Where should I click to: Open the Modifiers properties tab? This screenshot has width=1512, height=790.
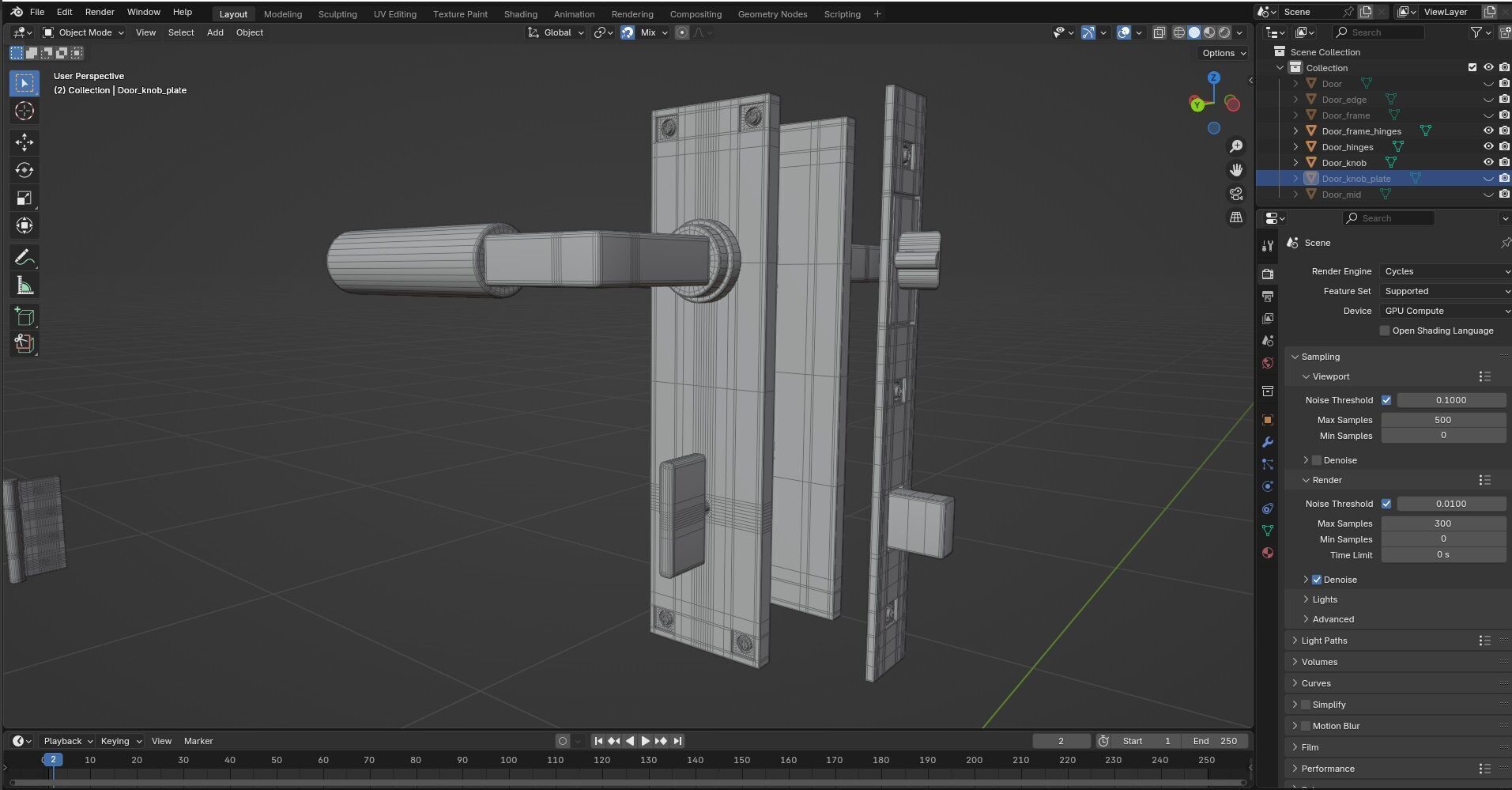(x=1268, y=442)
